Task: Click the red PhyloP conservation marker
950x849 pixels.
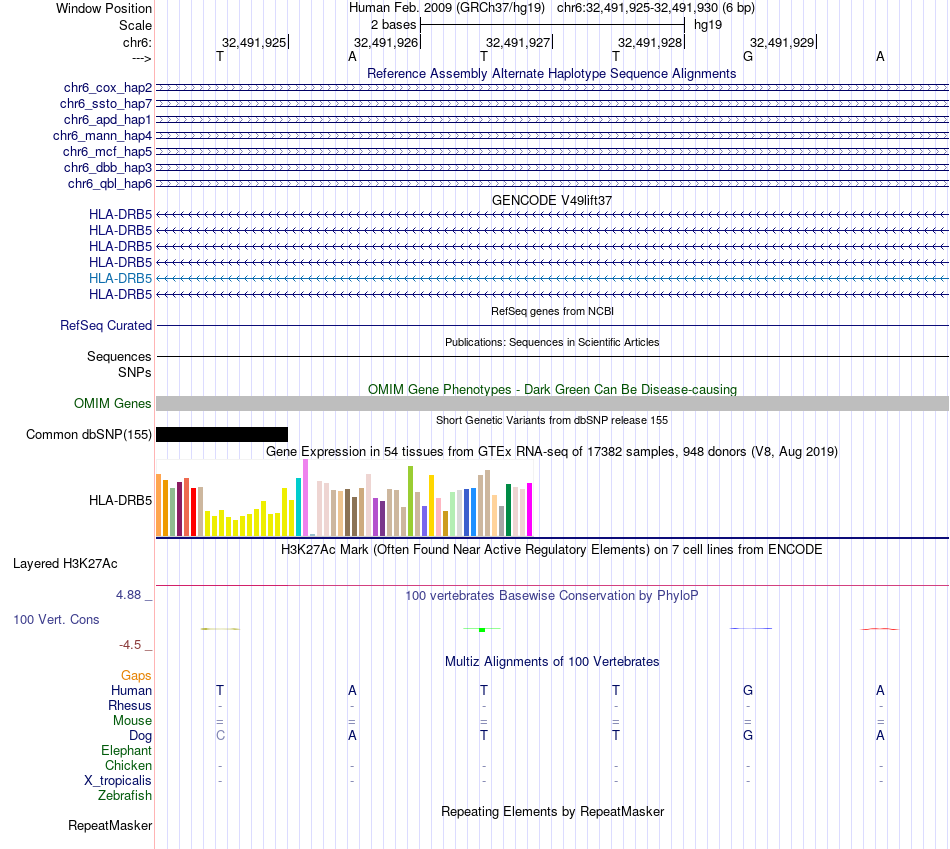Action: (x=879, y=629)
